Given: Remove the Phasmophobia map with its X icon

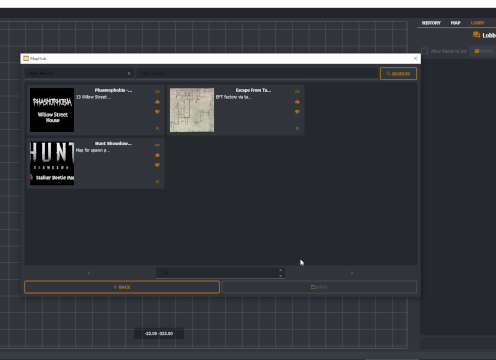Looking at the screenshot, I should click(x=157, y=128).
